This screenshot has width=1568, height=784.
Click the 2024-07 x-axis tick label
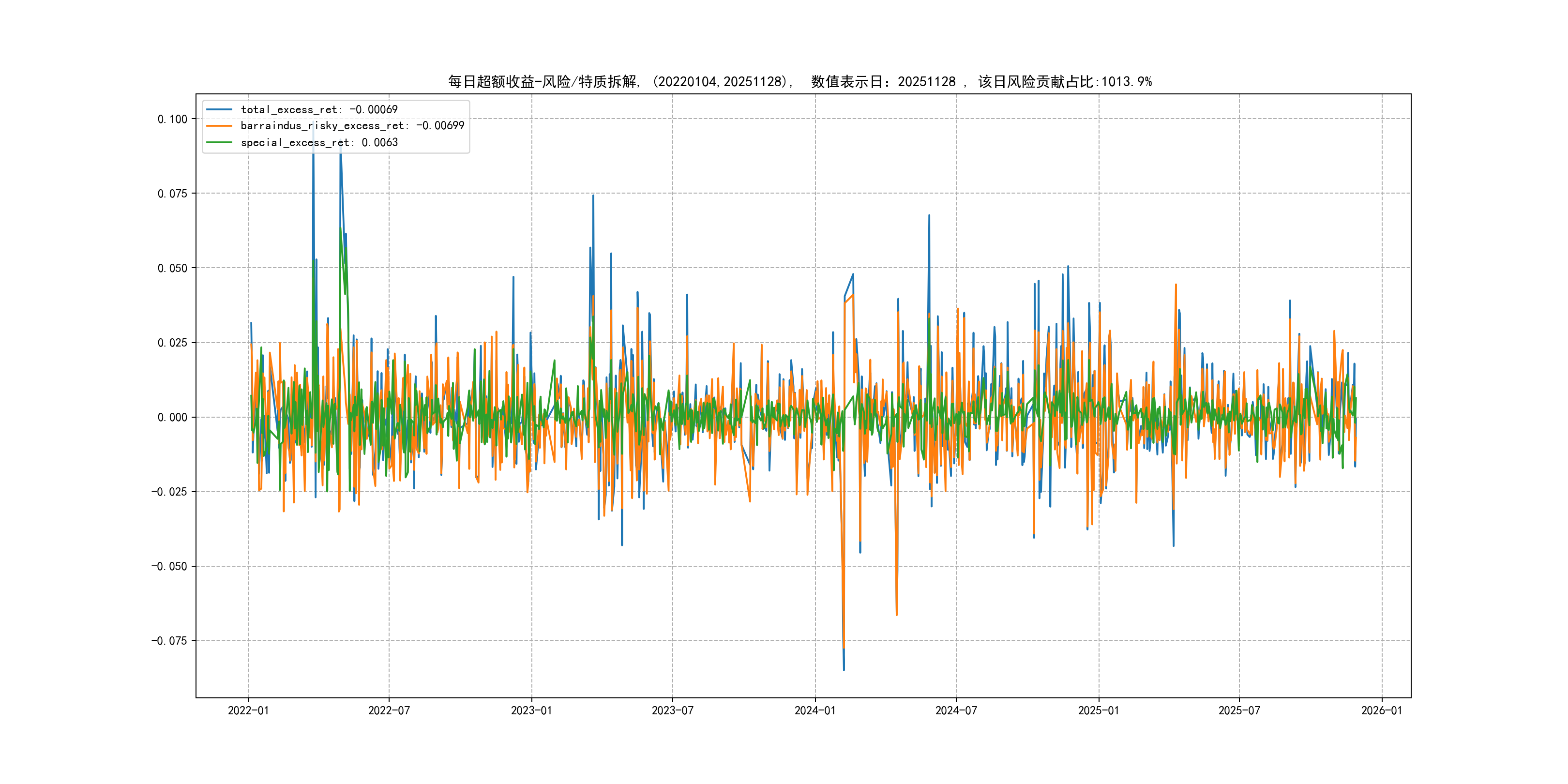pos(956,710)
